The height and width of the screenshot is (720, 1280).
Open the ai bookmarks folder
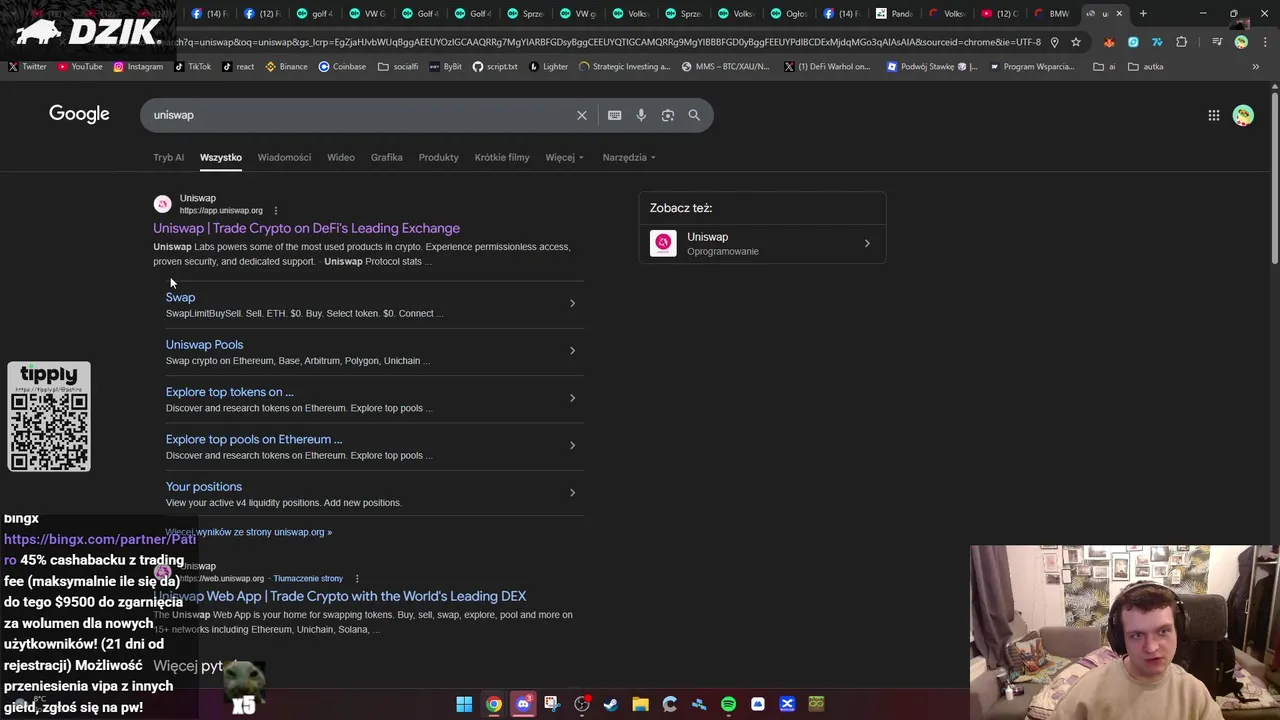[1104, 67]
